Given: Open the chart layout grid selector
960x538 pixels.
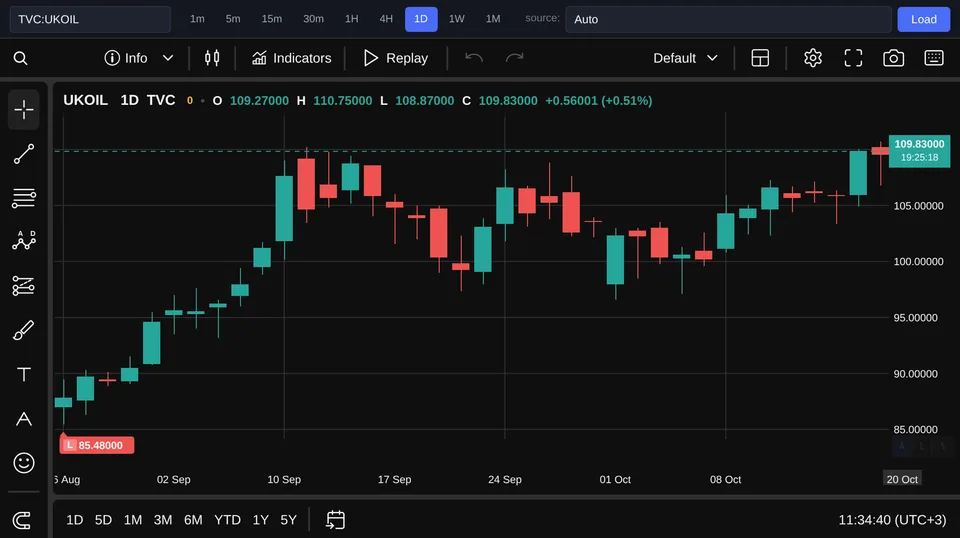Looking at the screenshot, I should [x=760, y=58].
